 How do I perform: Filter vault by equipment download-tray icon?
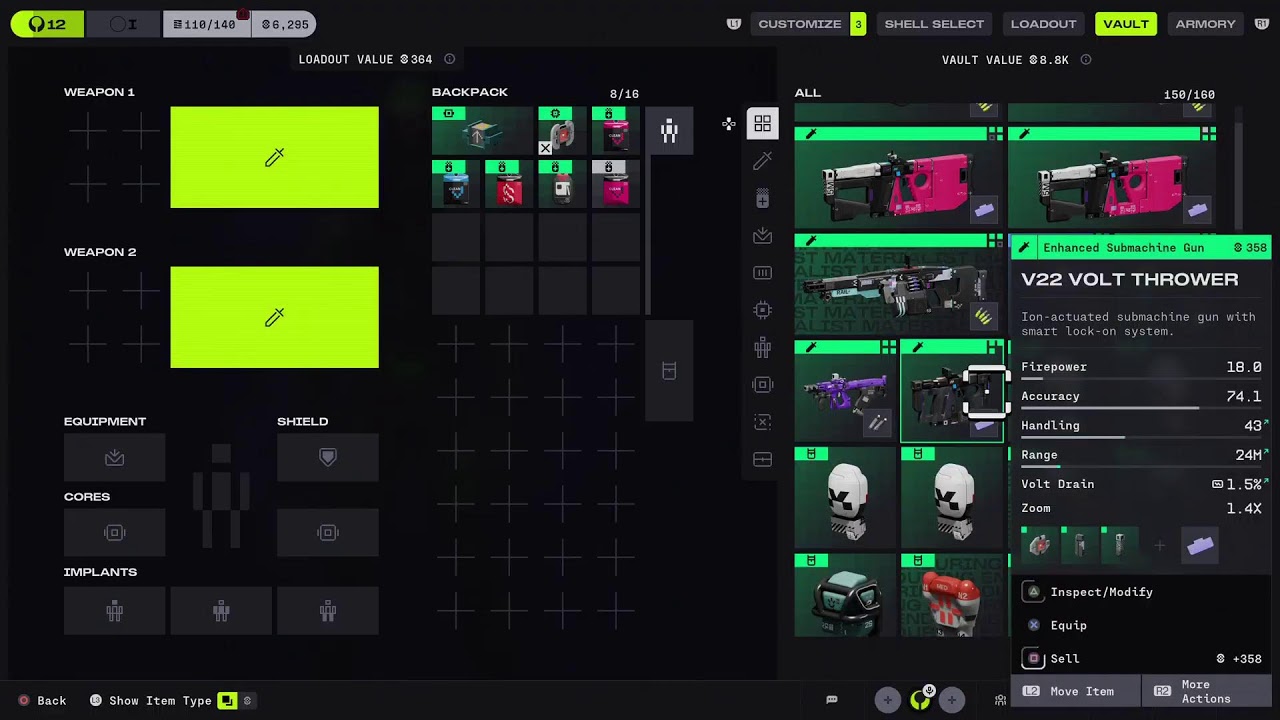[x=763, y=236]
